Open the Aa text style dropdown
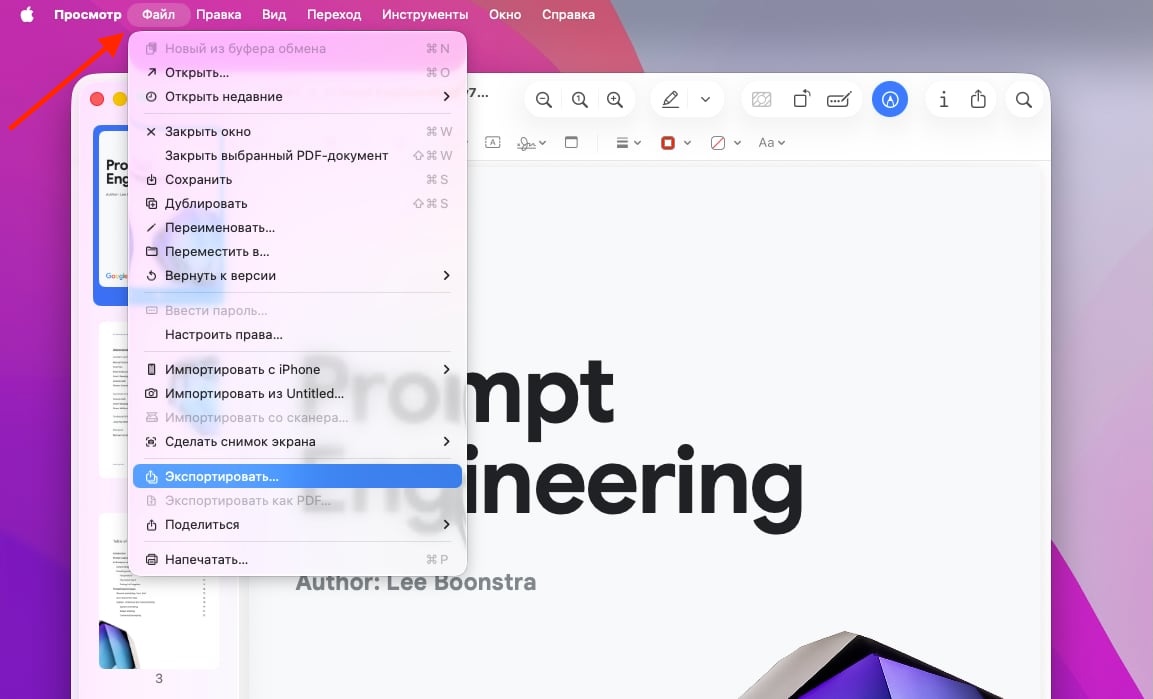The width and height of the screenshot is (1153, 699). (x=771, y=143)
